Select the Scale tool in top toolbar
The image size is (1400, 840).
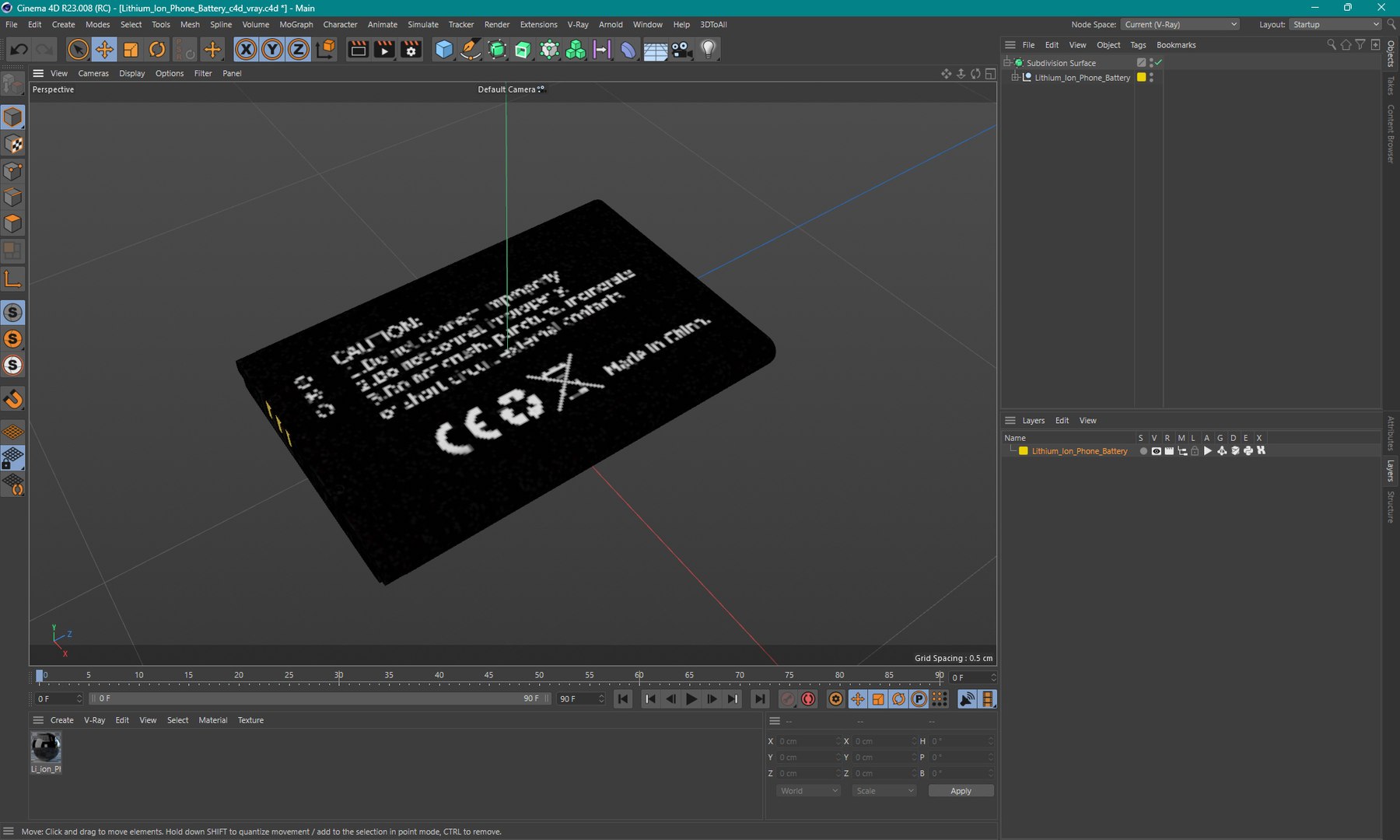coord(131,50)
